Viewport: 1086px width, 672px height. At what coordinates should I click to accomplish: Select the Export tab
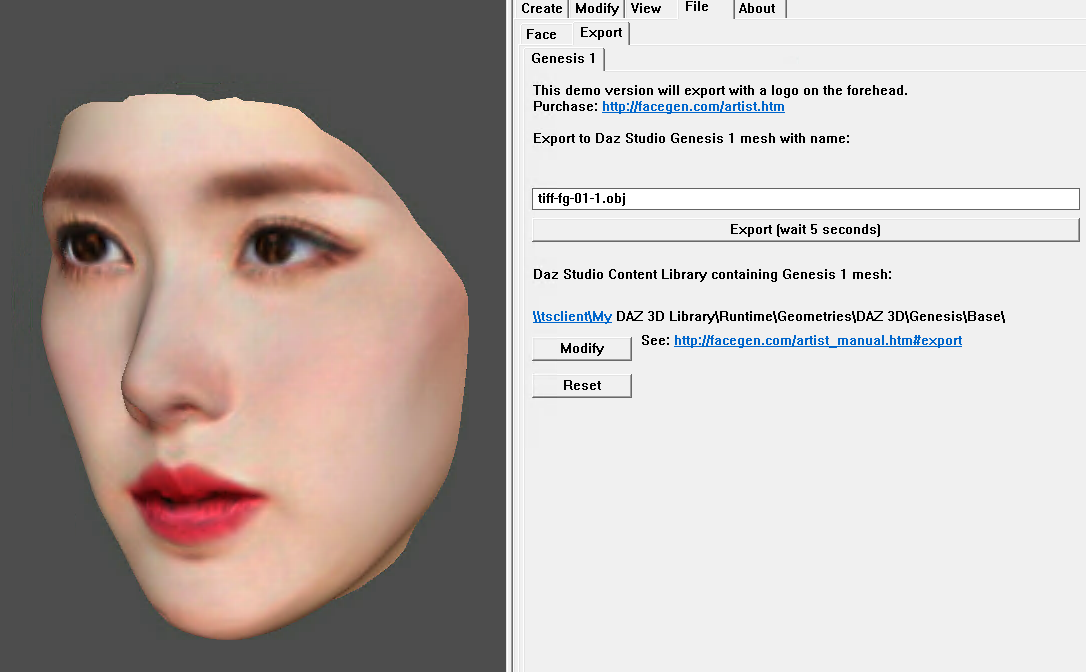600,32
